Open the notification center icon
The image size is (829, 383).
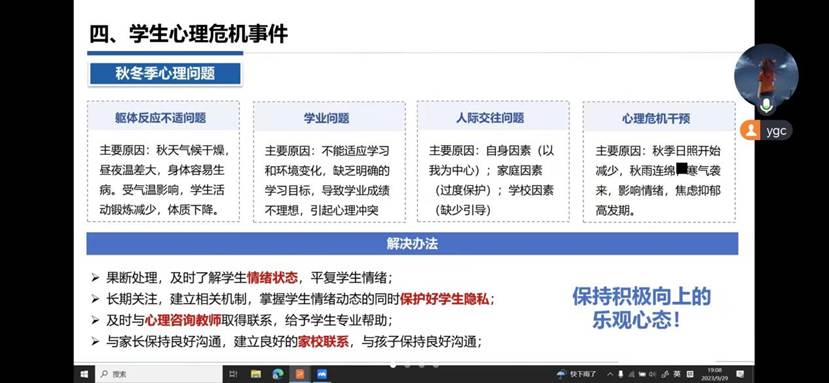tap(740, 374)
